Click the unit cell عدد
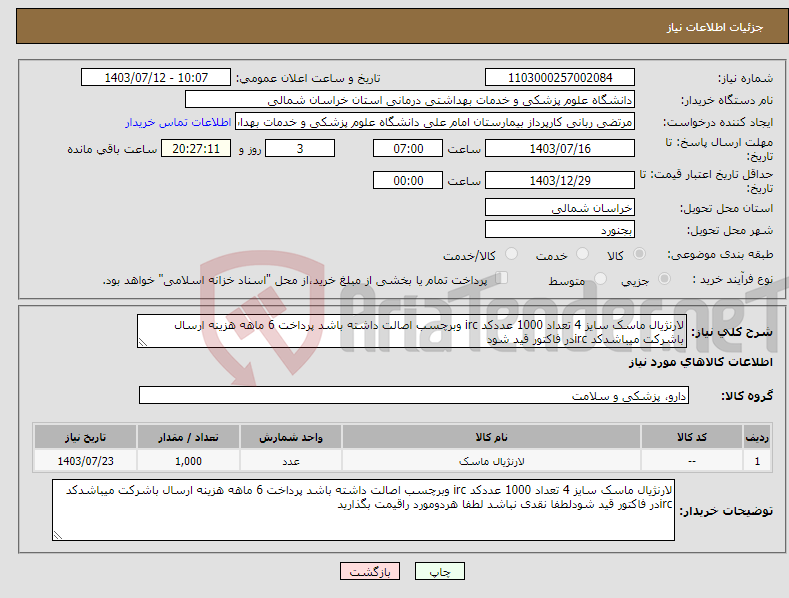 (x=290, y=461)
